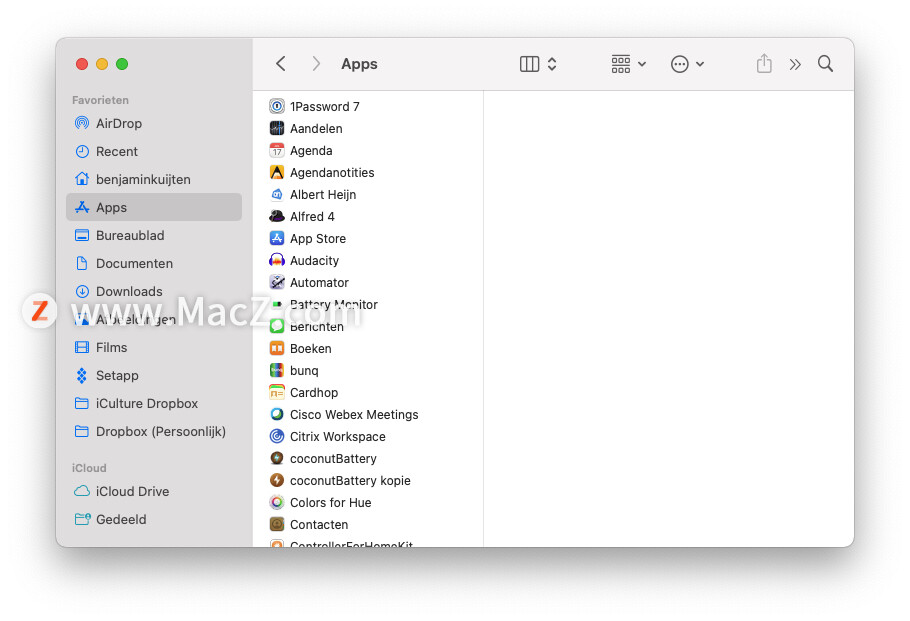Select the Automator app icon
The height and width of the screenshot is (621, 910).
[277, 283]
